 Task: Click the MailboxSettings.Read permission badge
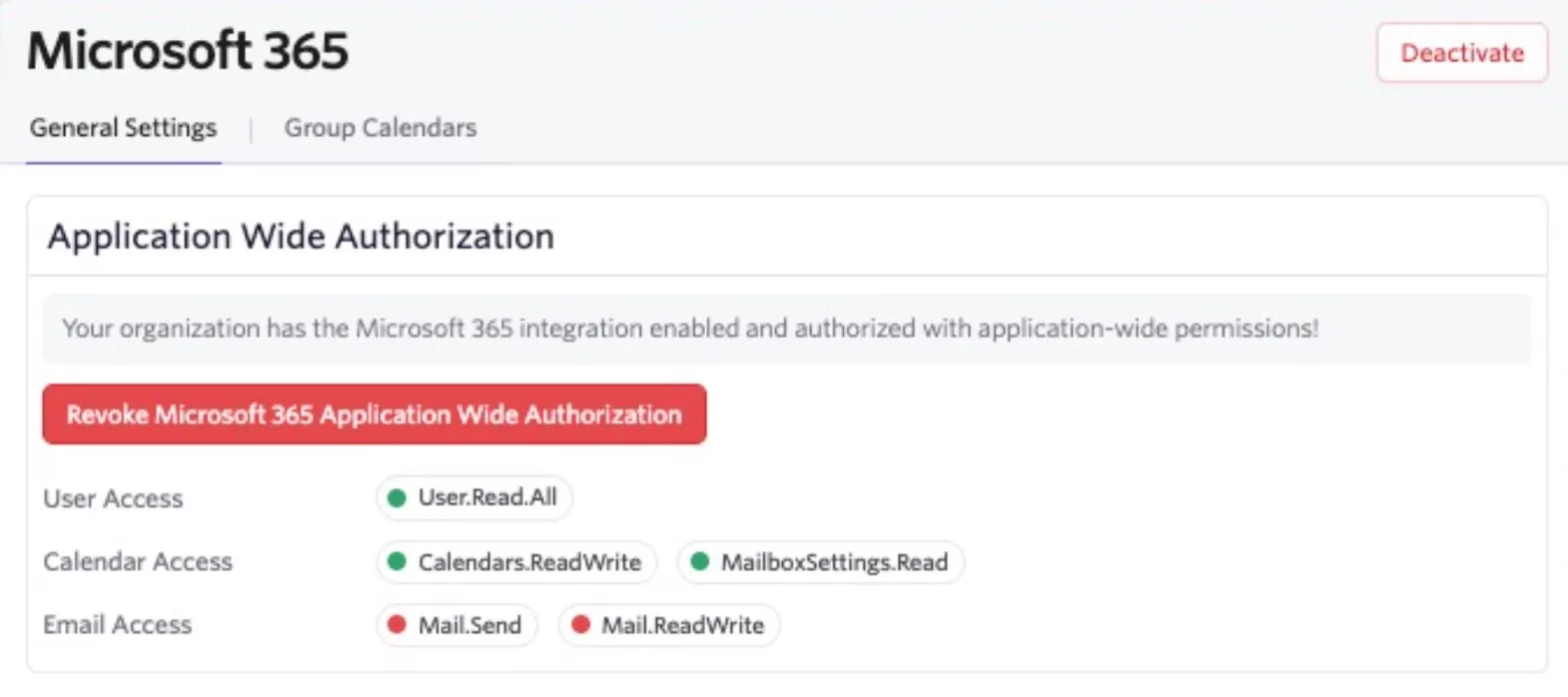[821, 562]
